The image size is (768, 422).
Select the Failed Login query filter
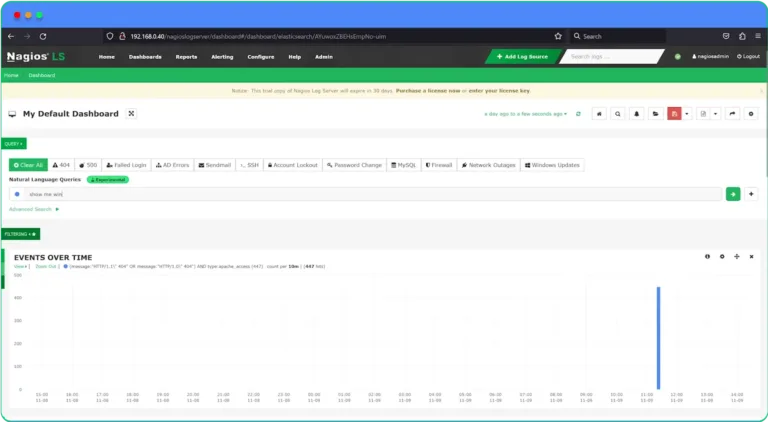pos(126,165)
